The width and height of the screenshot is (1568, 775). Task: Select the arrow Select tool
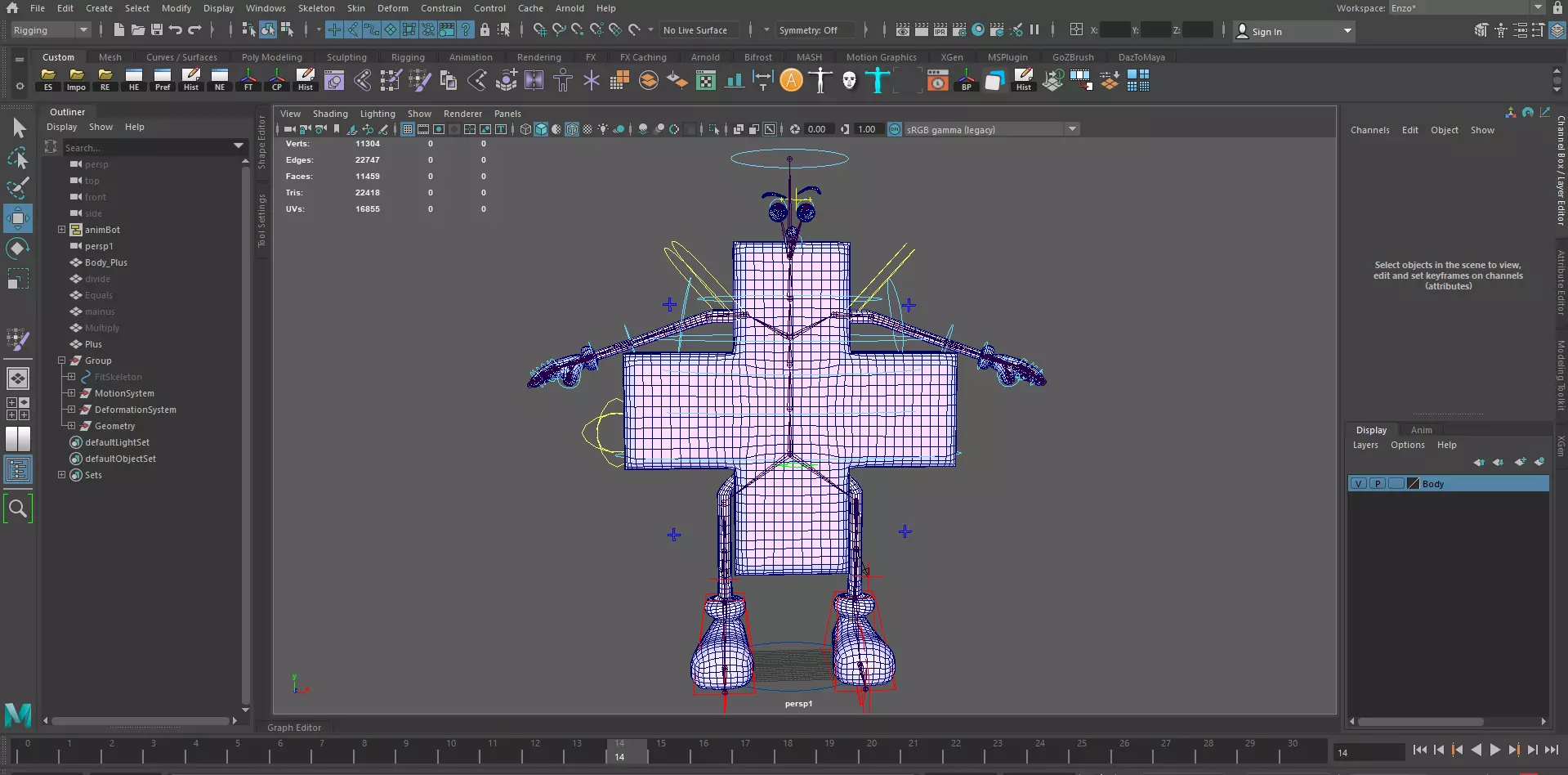coord(18,128)
